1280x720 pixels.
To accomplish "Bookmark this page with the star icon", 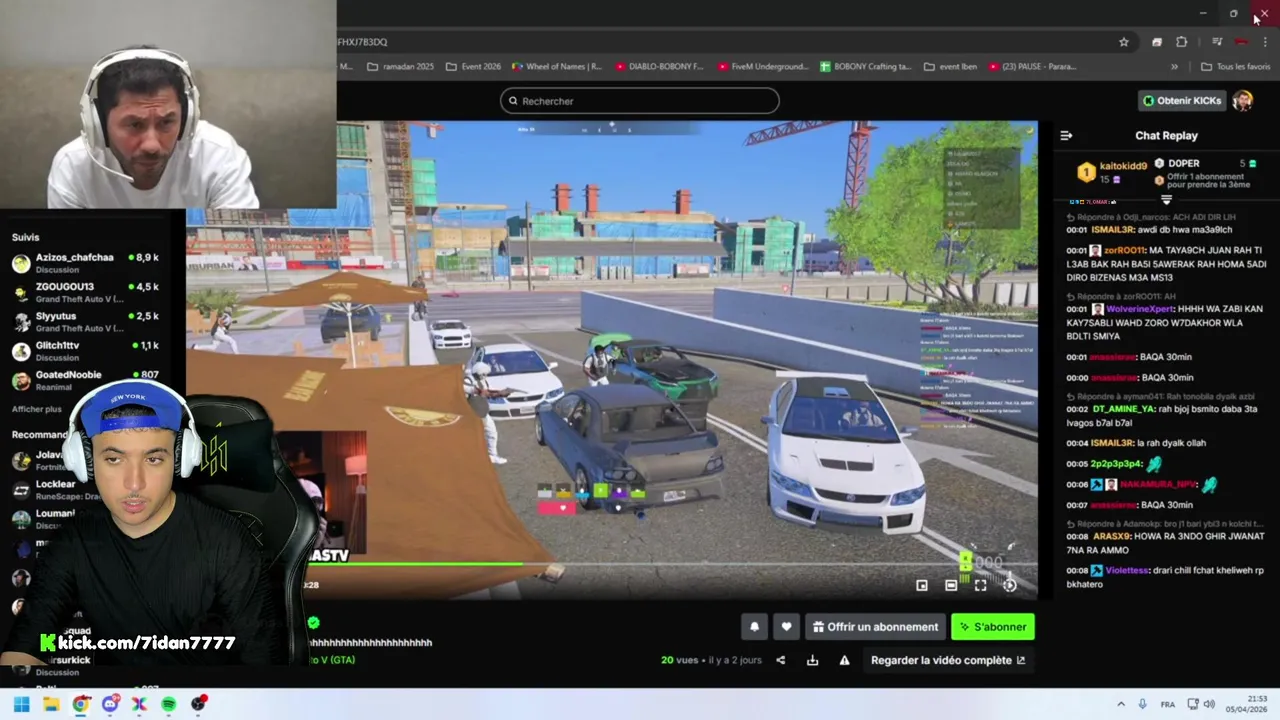I will [x=1124, y=42].
